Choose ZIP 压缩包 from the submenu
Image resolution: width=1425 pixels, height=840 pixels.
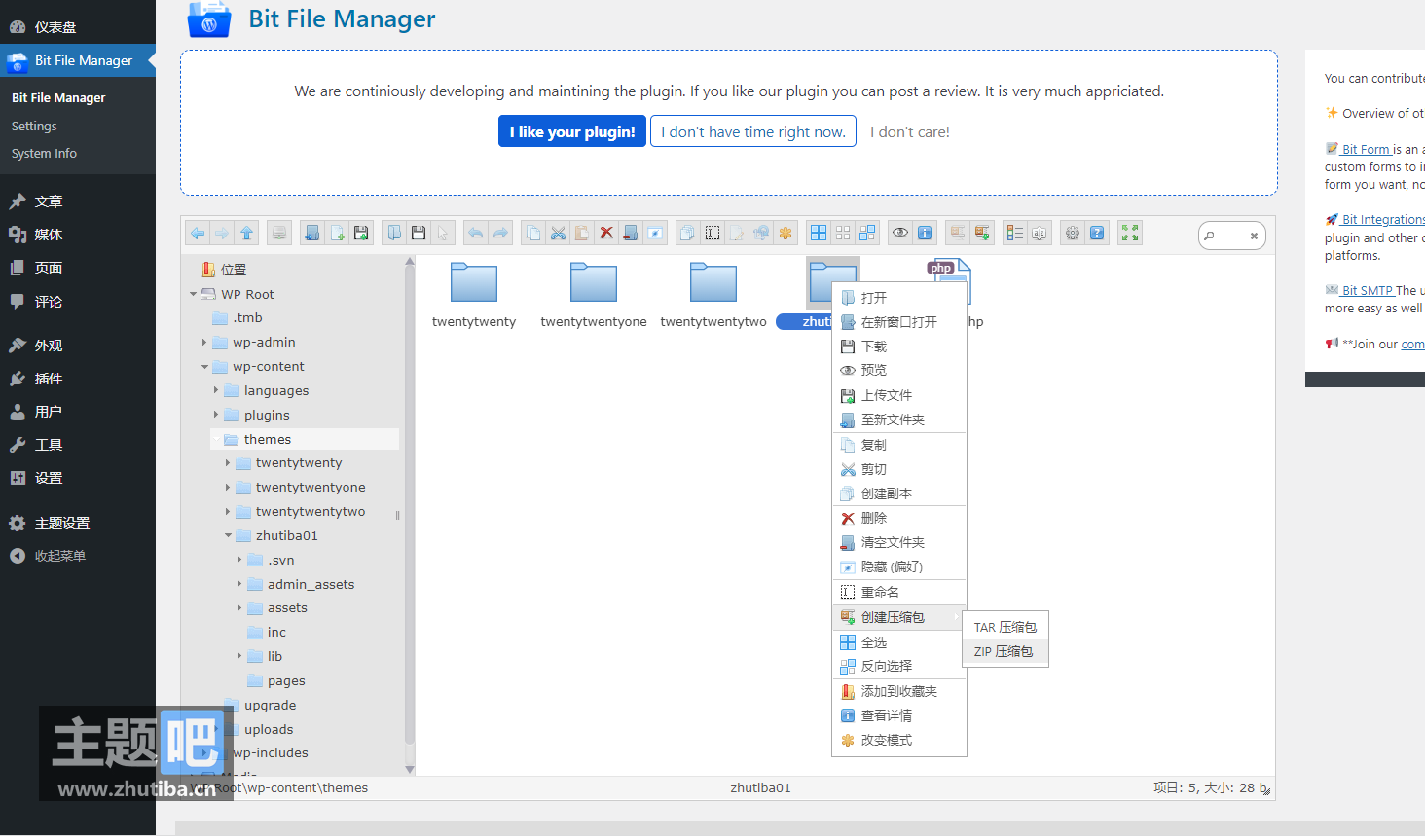pyautogui.click(x=1005, y=652)
